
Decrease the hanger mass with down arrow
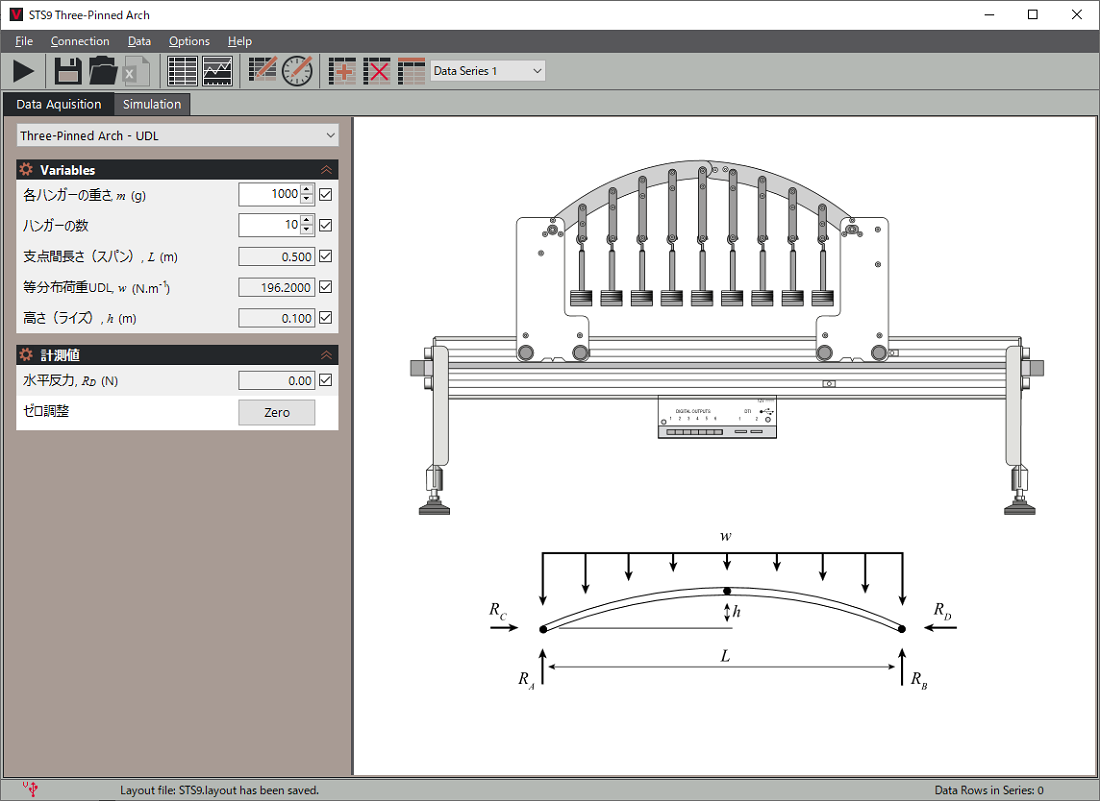[x=307, y=199]
